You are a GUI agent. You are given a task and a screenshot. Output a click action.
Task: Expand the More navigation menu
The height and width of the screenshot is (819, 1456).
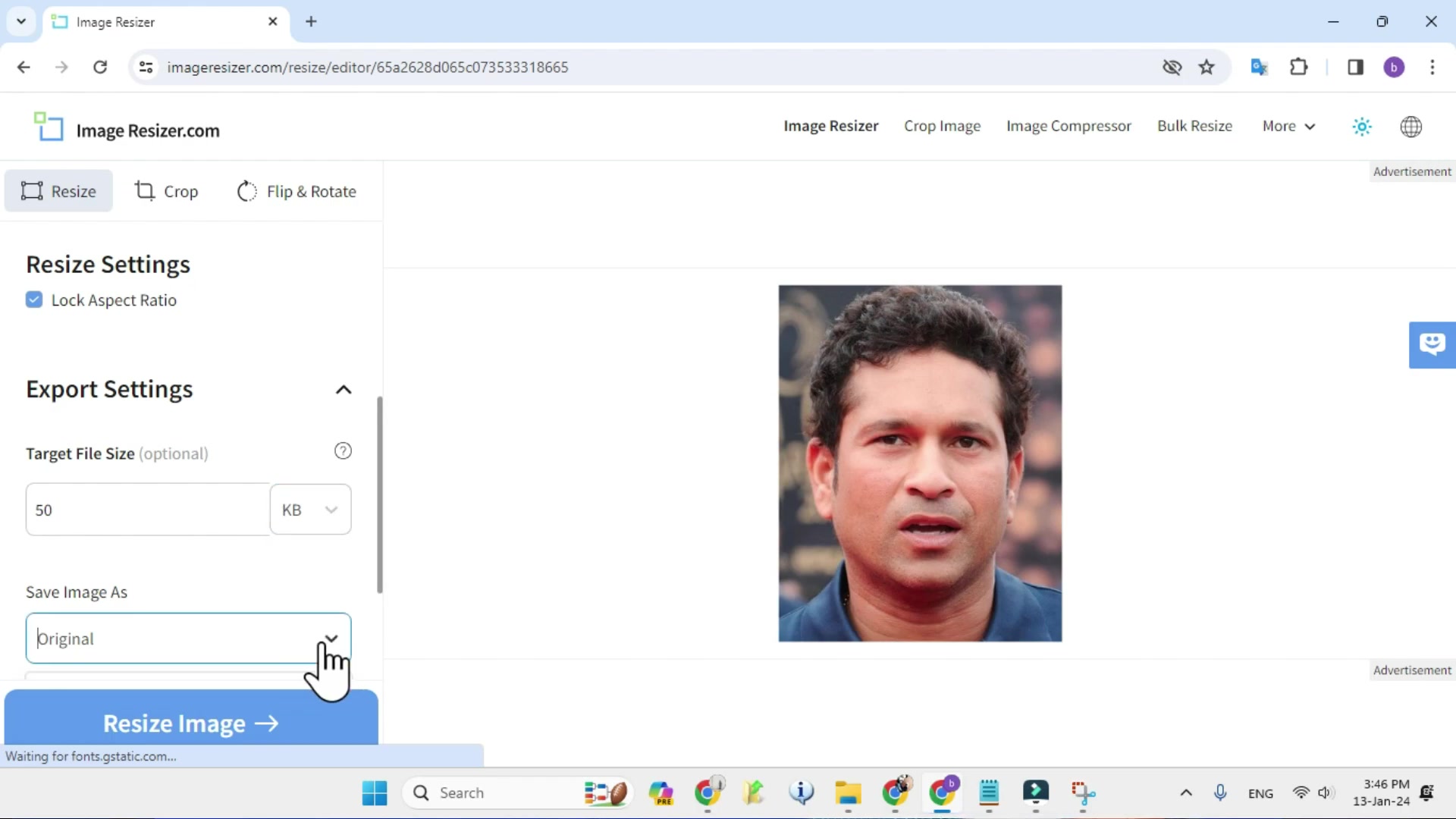point(1288,126)
